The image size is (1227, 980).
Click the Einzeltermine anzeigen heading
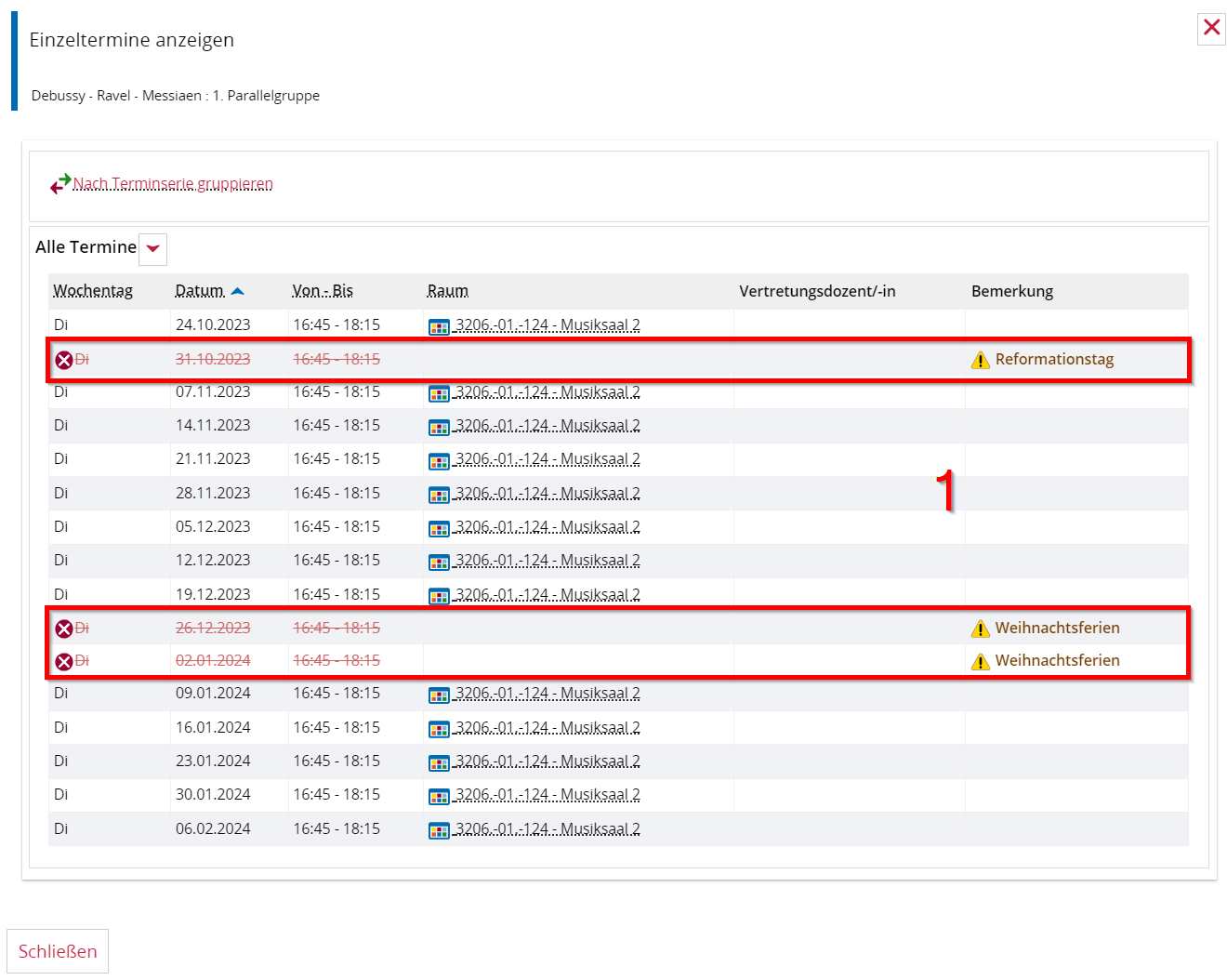click(x=132, y=40)
